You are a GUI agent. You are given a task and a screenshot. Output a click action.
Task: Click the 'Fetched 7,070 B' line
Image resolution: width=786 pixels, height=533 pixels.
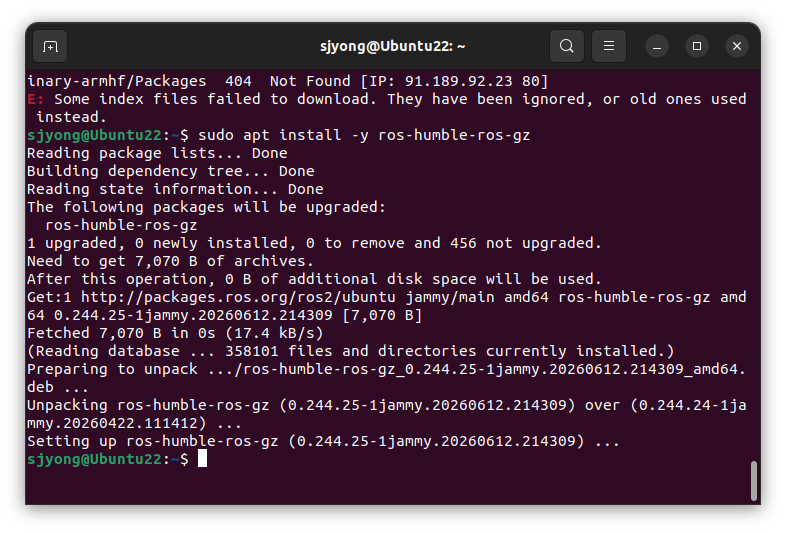(x=175, y=333)
